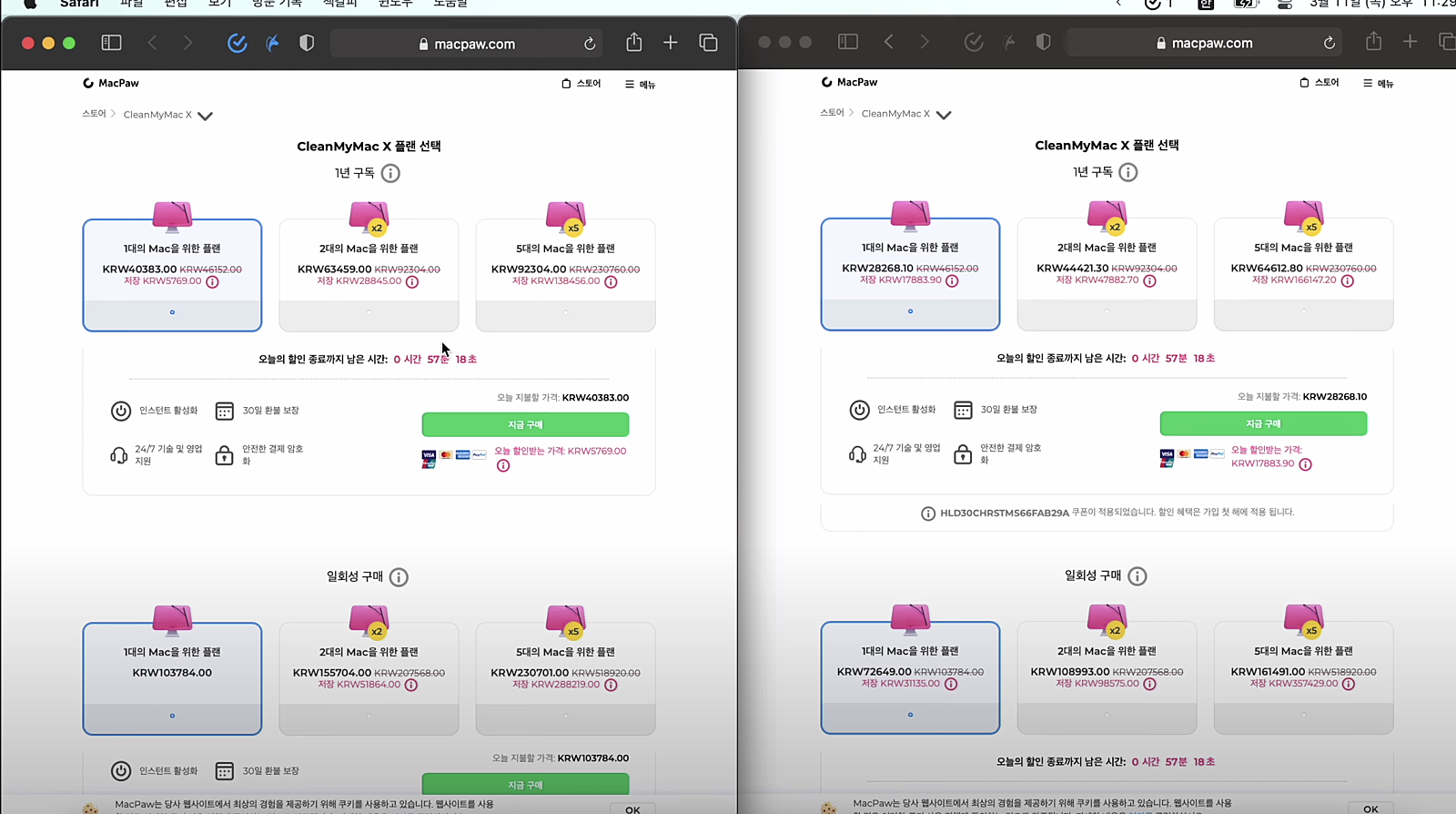This screenshot has width=1456, height=814.
Task: Show savings info for KRW5769.00 plan card
Action: 212,282
